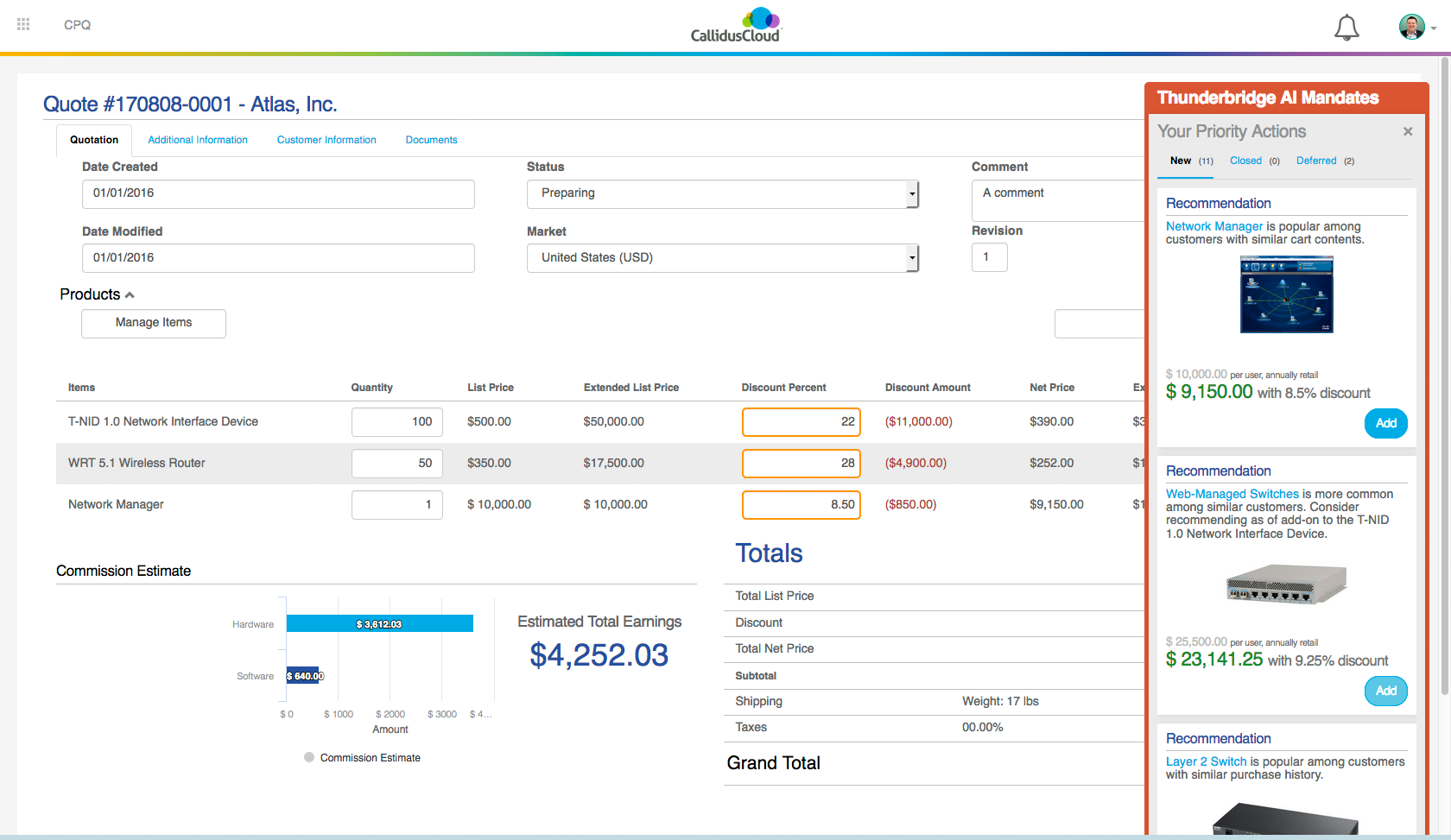
Task: Dismiss the Your Priority Actions panel
Action: point(1408,131)
